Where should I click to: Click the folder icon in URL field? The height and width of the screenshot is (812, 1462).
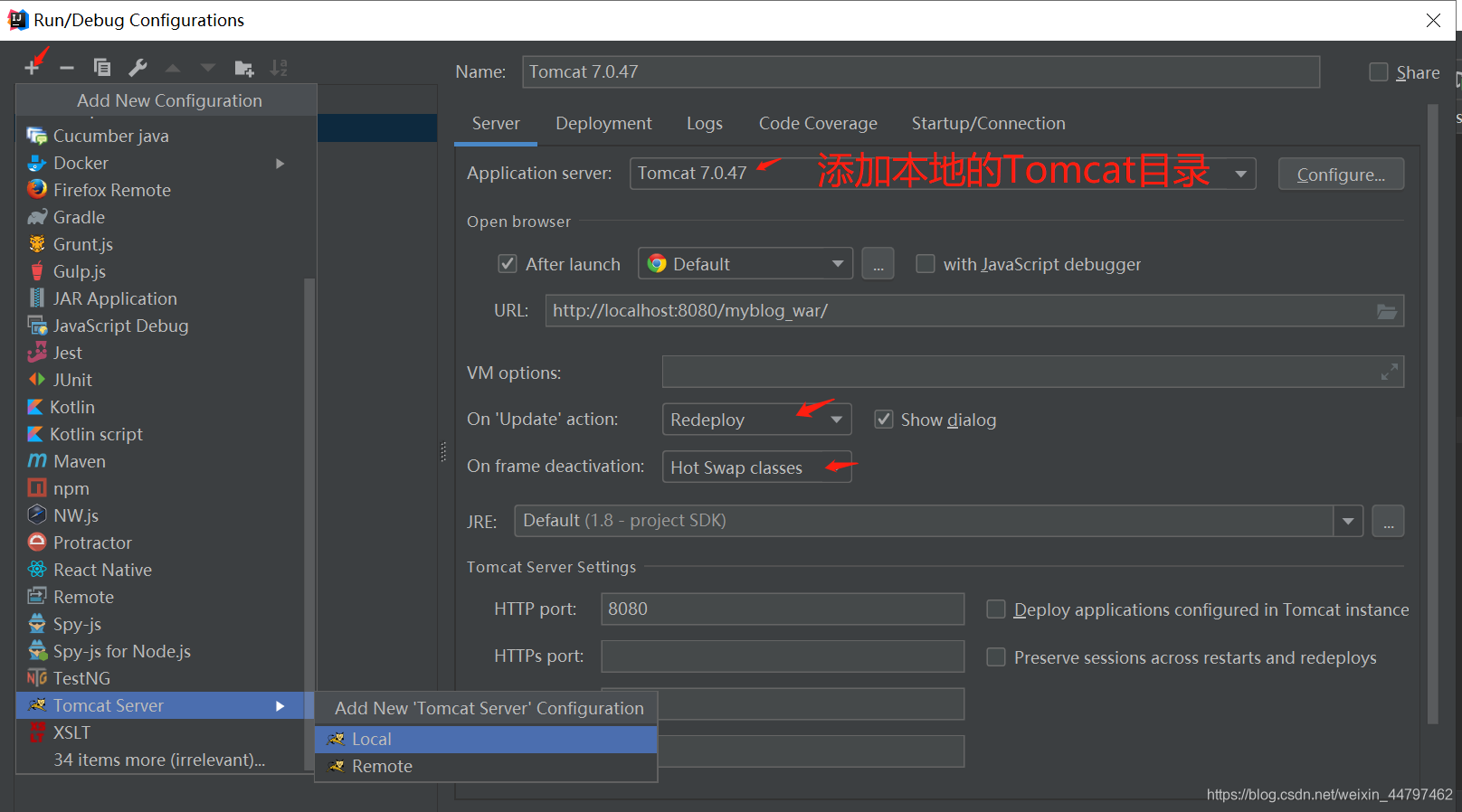tap(1387, 311)
